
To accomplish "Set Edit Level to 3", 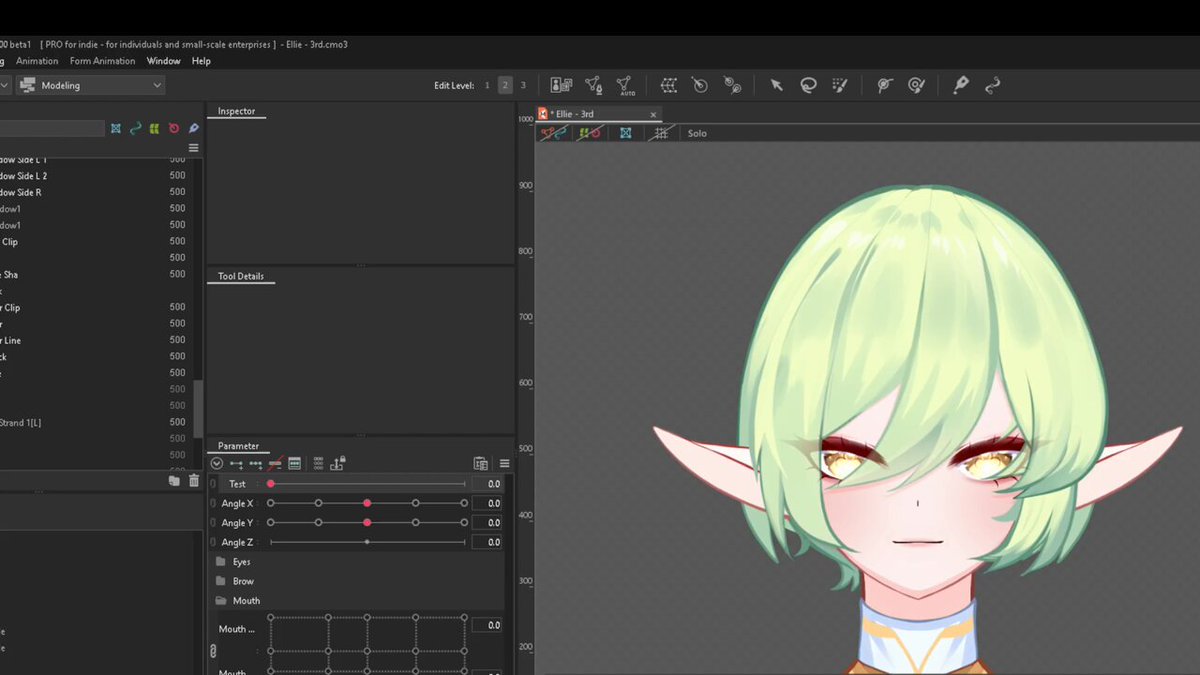I will (523, 86).
